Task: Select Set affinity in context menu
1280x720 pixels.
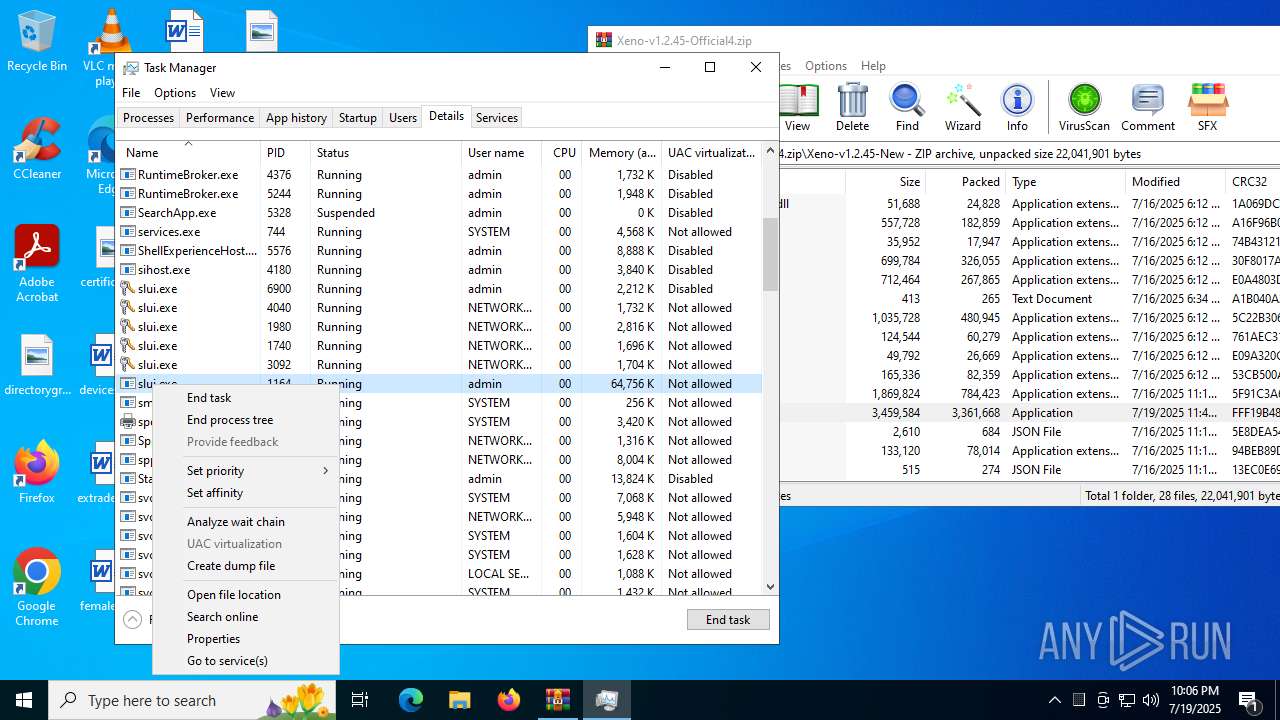Action: [246, 493]
